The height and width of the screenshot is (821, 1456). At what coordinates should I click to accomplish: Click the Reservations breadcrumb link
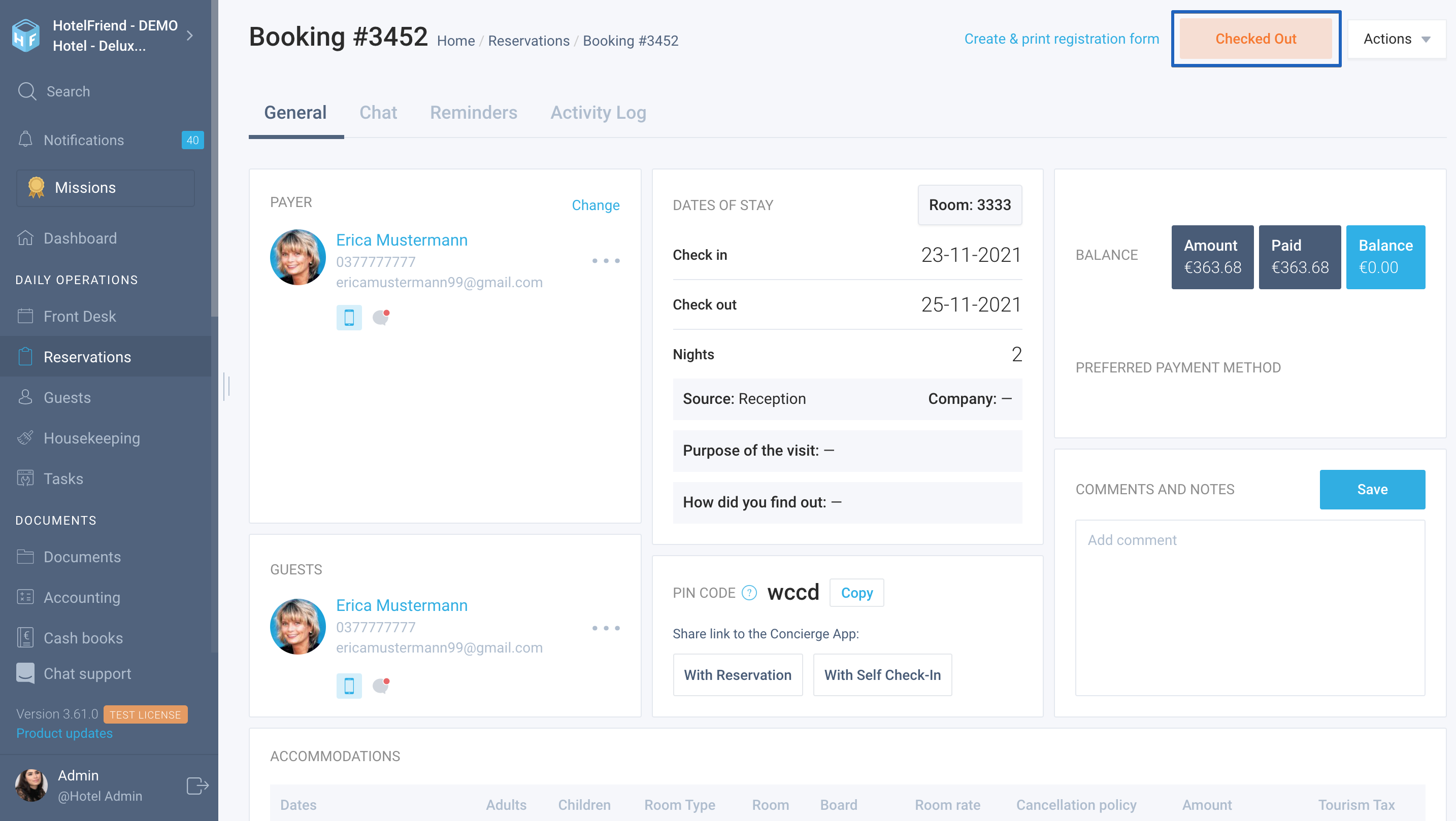[x=528, y=41]
